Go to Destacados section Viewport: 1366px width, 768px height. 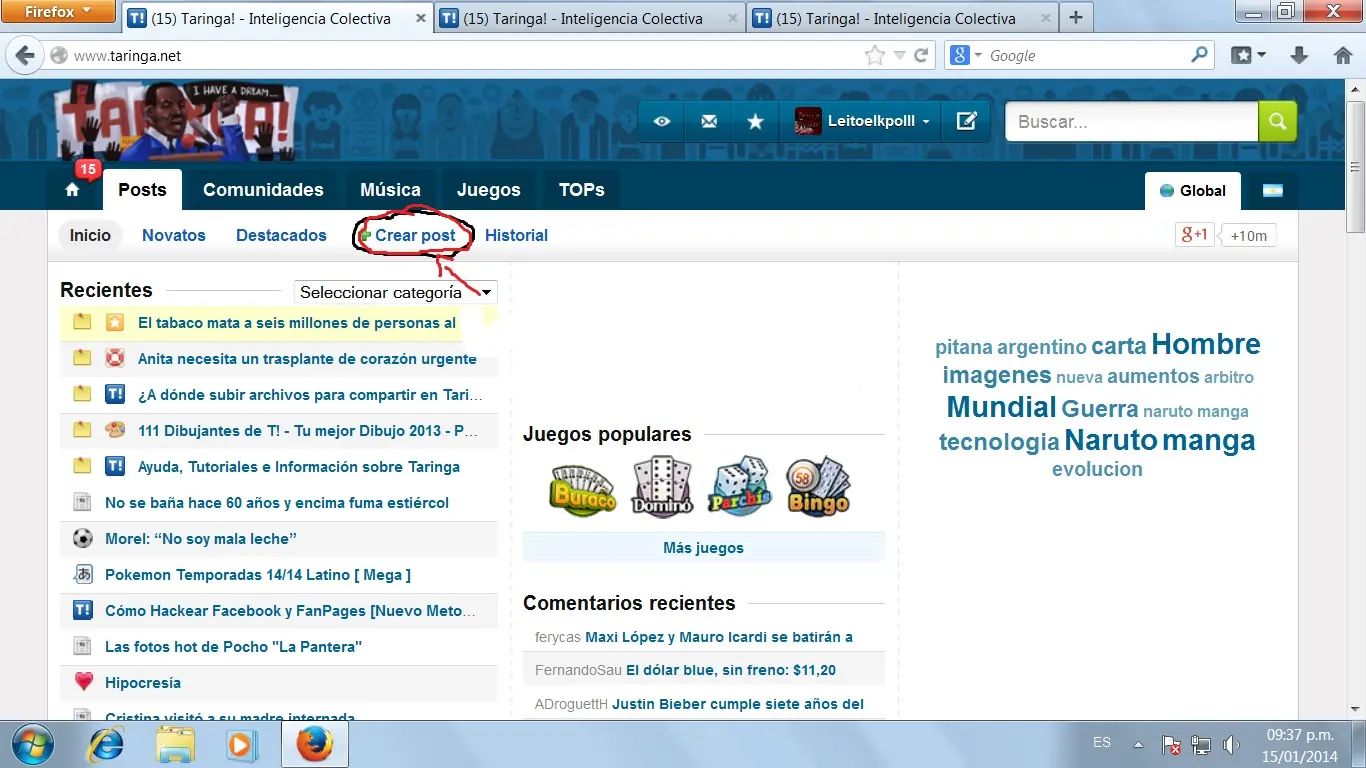coord(281,235)
